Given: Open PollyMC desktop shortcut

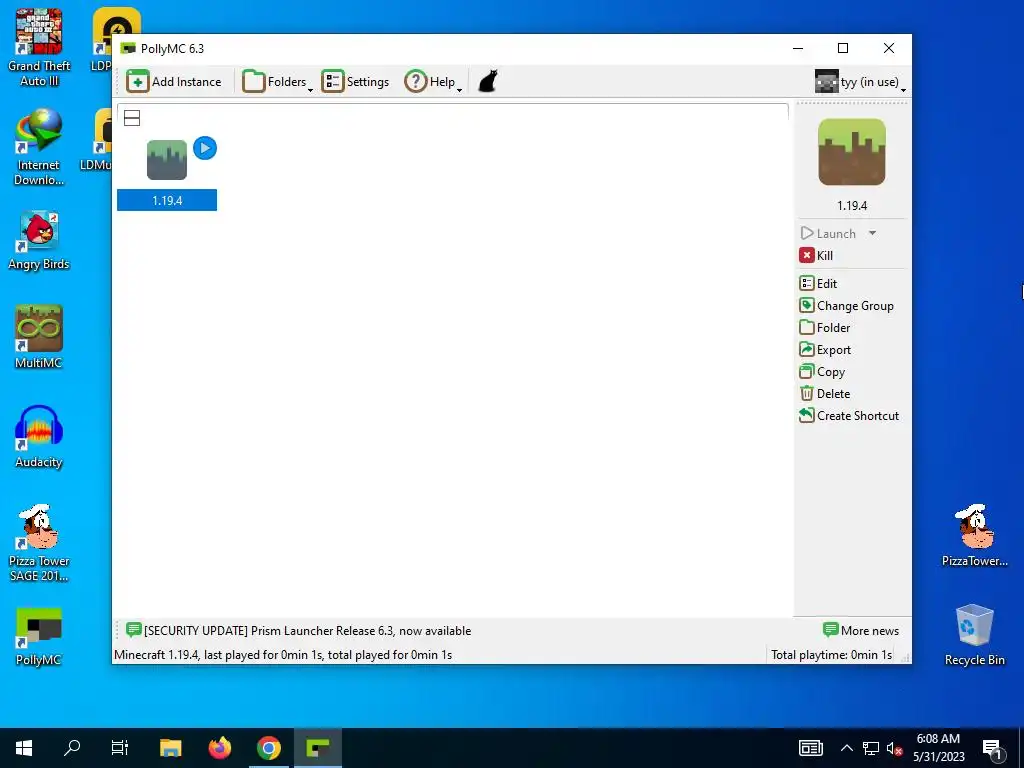Looking at the screenshot, I should click(x=39, y=637).
